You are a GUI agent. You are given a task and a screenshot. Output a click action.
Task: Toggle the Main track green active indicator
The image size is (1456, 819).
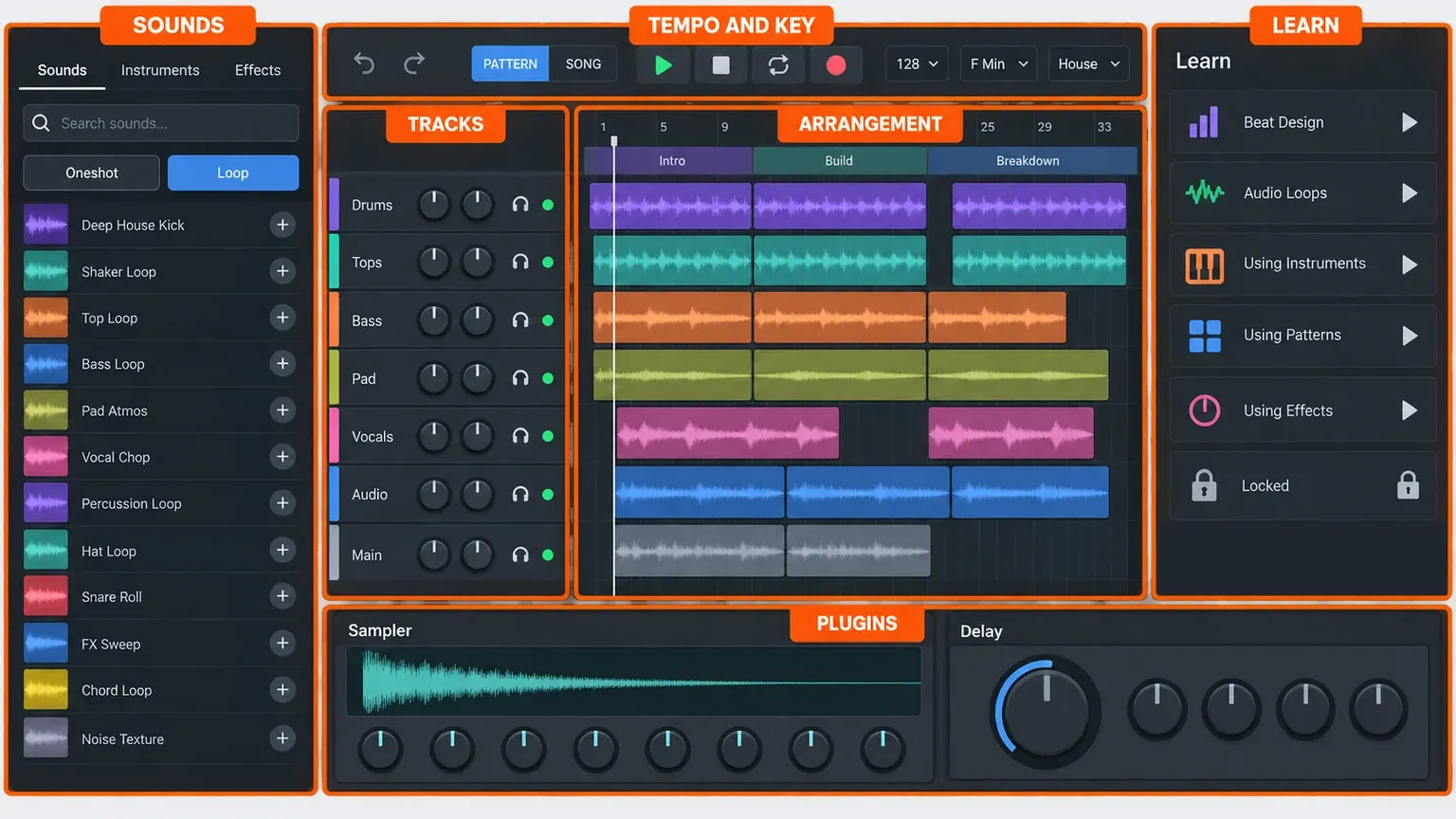click(548, 555)
